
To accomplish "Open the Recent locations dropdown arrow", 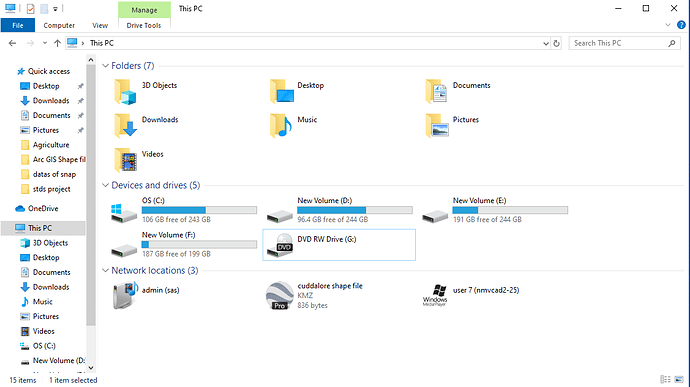I will (x=44, y=43).
